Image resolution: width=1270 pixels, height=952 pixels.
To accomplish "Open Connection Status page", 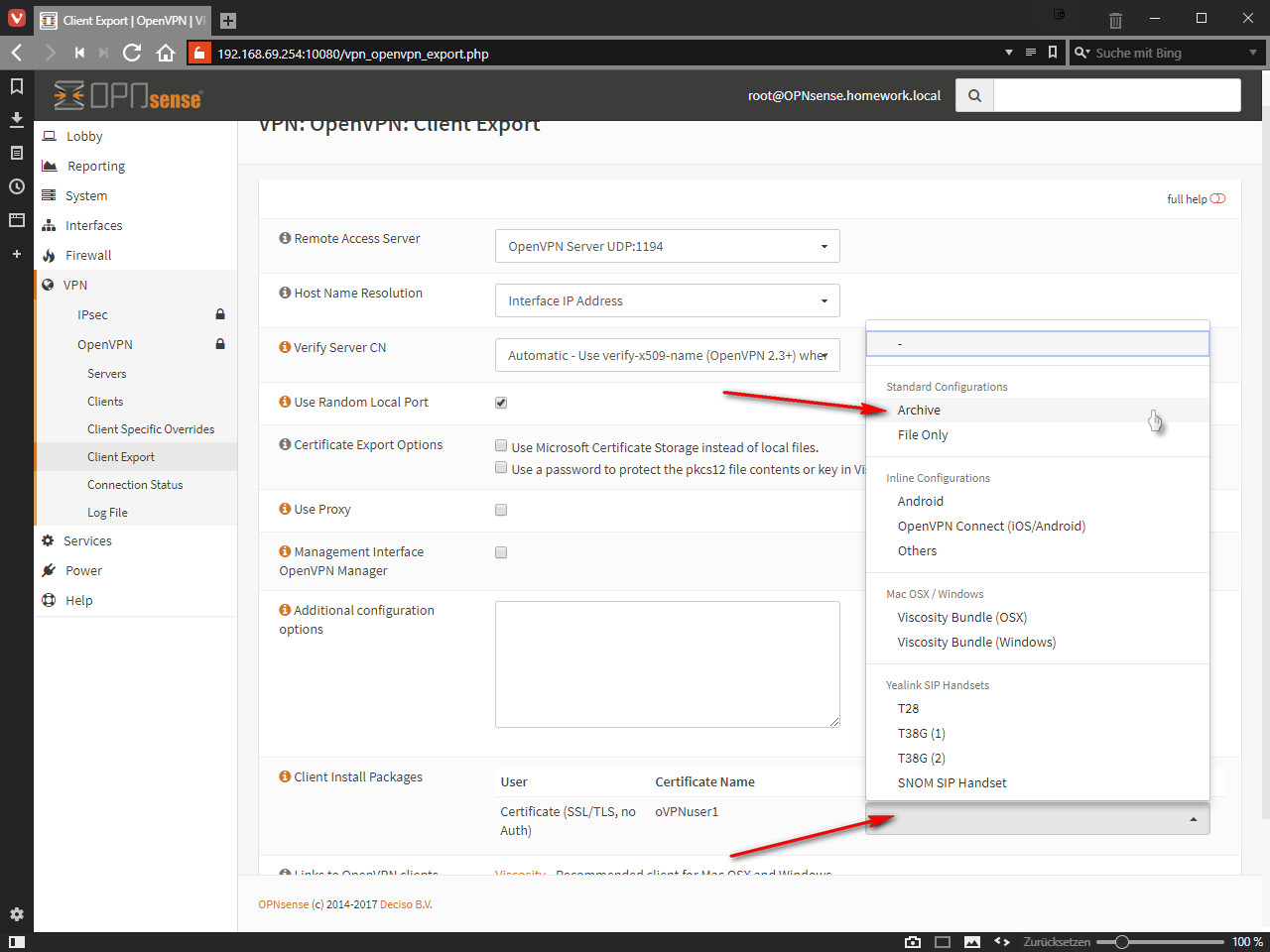I will pos(136,485).
